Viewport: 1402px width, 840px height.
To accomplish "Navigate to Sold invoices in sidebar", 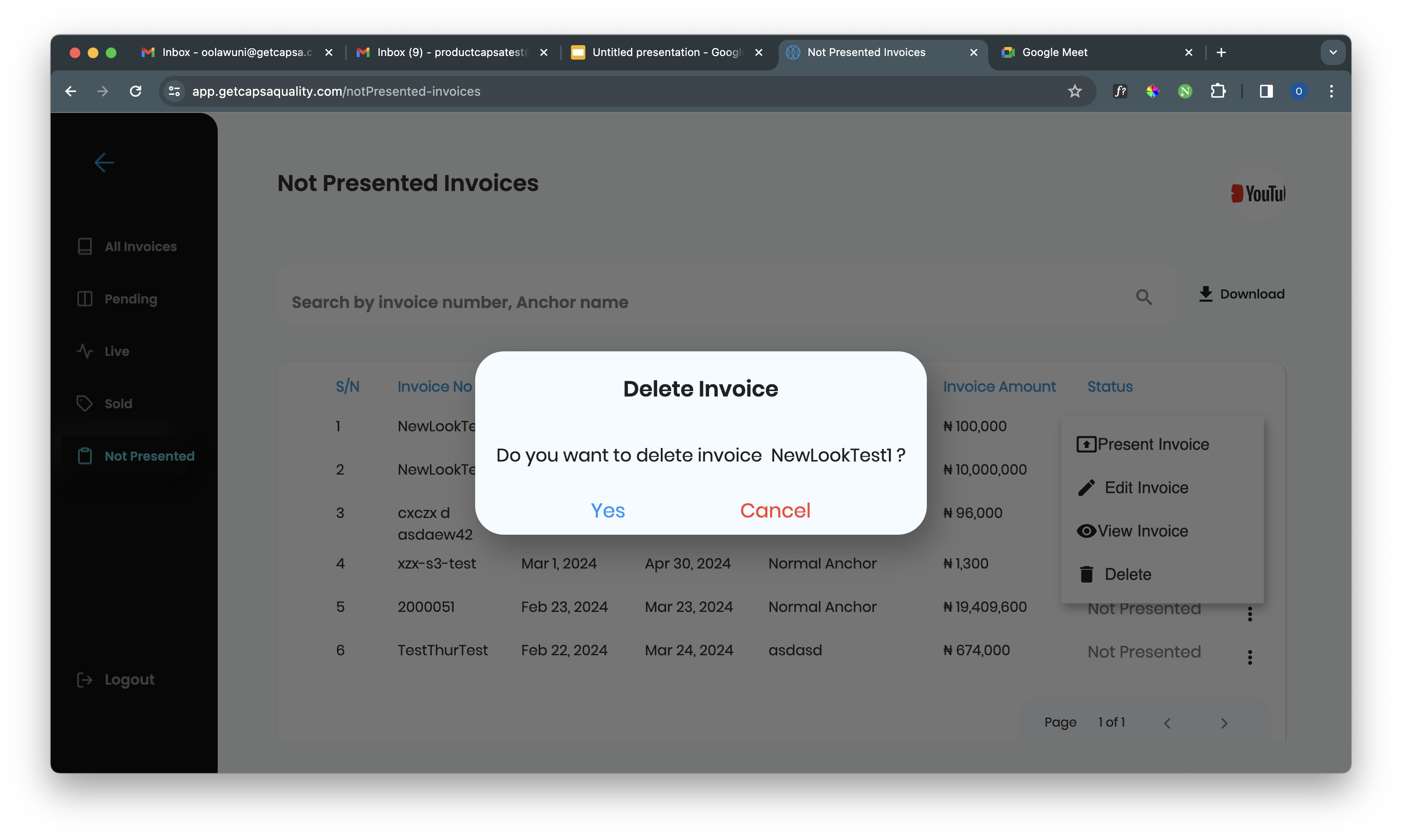I will tap(104, 404).
